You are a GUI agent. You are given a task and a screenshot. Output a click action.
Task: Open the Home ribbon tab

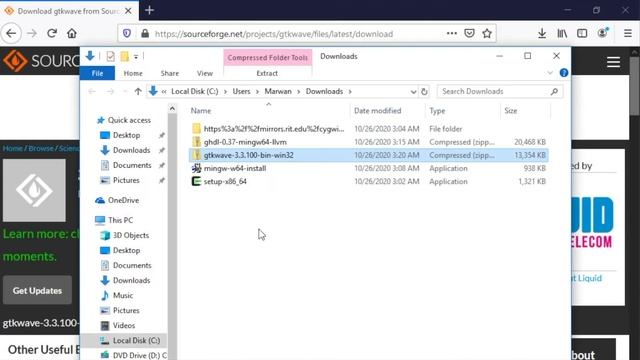point(133,73)
